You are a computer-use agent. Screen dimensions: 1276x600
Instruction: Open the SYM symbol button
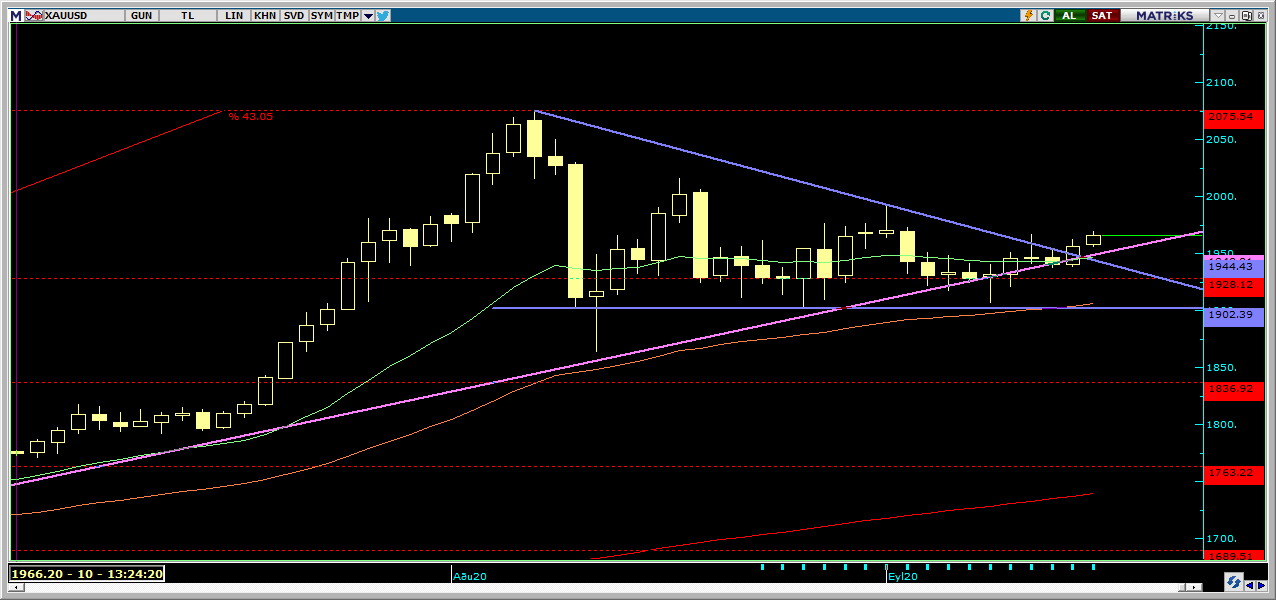pyautogui.click(x=321, y=16)
